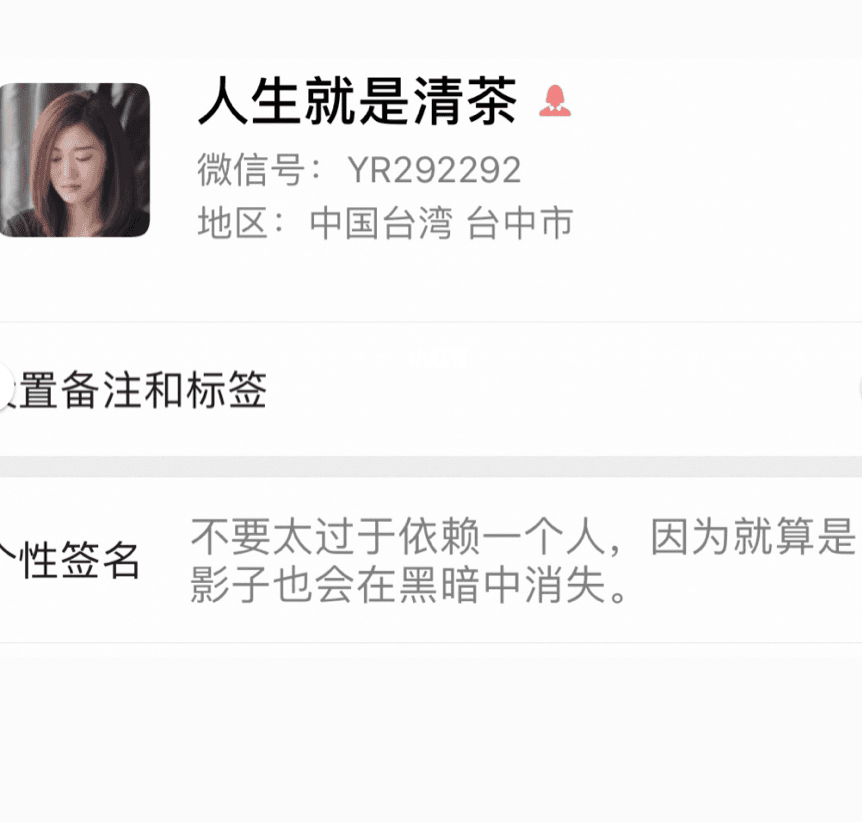
Task: Click empty header area right of gender icon
Action: point(715,101)
